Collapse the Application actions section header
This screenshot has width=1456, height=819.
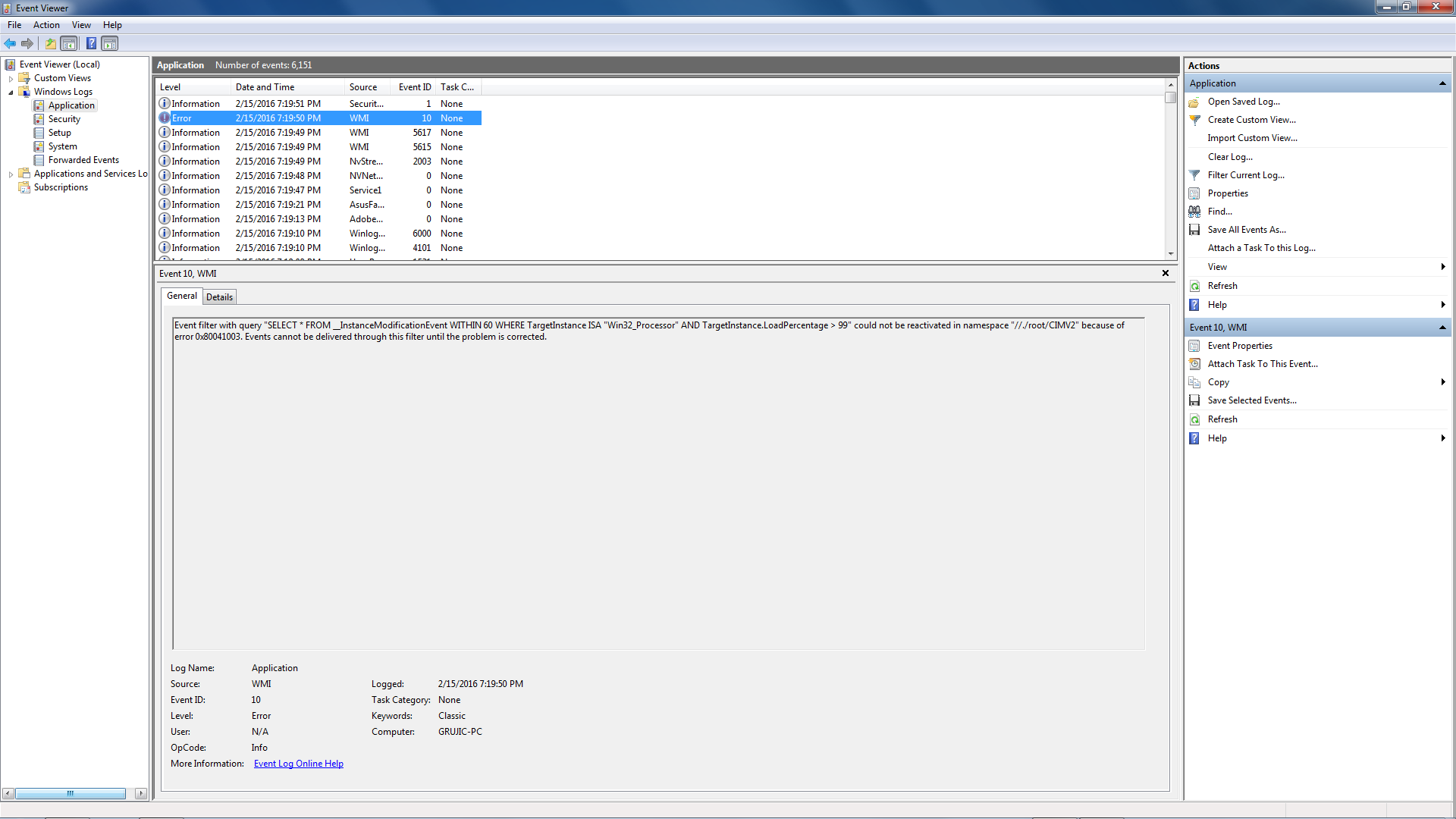point(1442,83)
